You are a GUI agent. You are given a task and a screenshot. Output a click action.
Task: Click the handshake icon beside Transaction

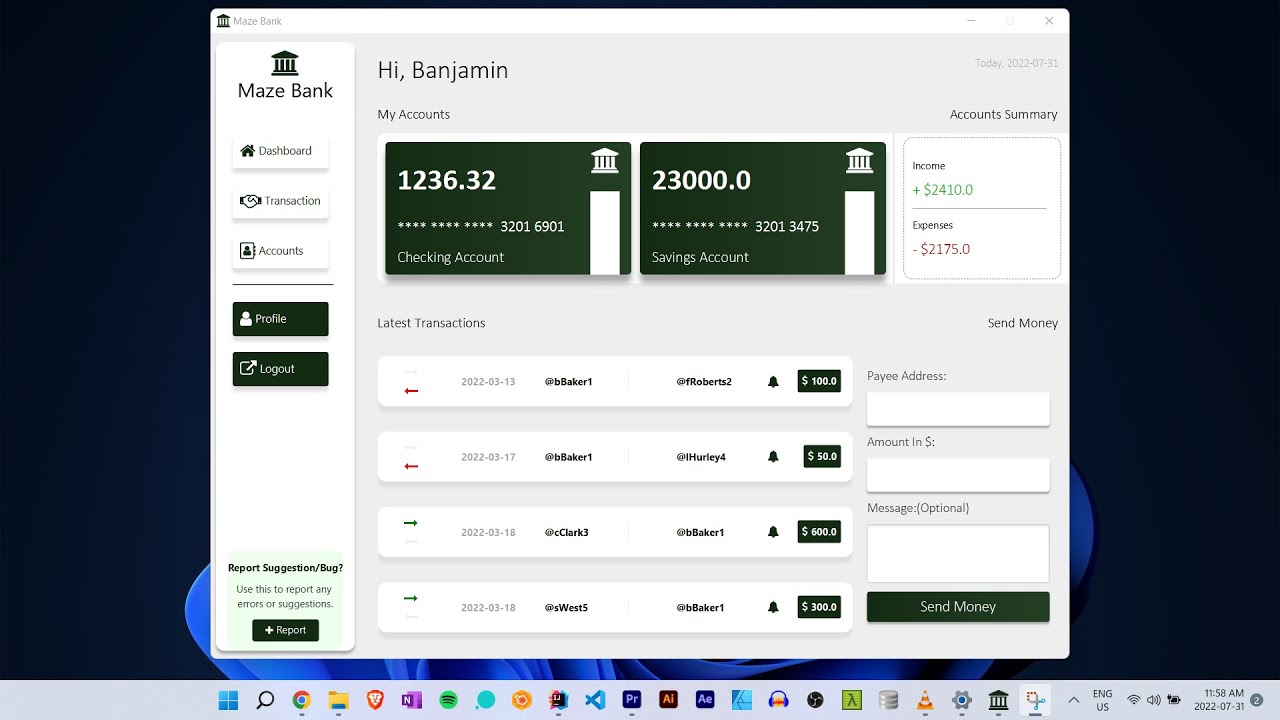(x=250, y=201)
